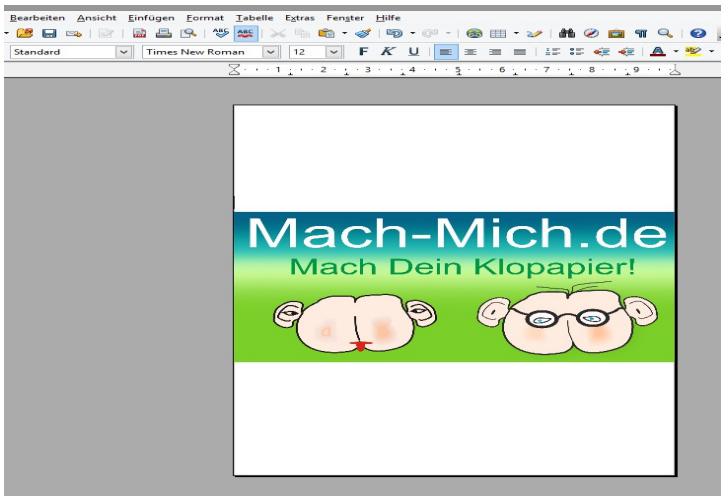Image resolution: width=726 pixels, height=500 pixels.
Task: Click the left indent marker on ruler
Action: tap(234, 70)
